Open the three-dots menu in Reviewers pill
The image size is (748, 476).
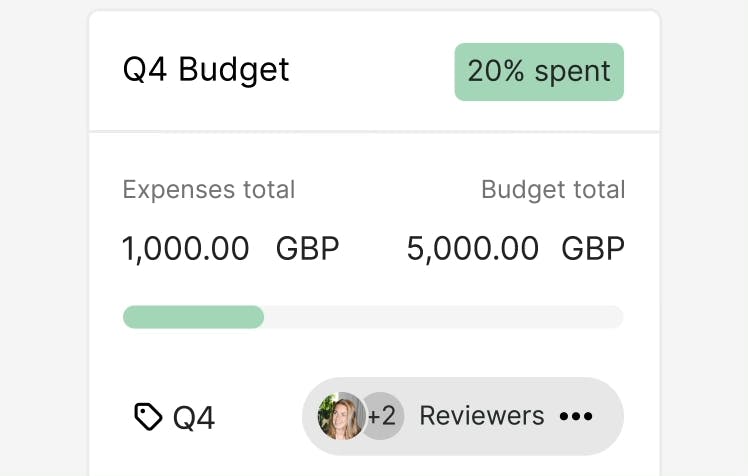577,416
